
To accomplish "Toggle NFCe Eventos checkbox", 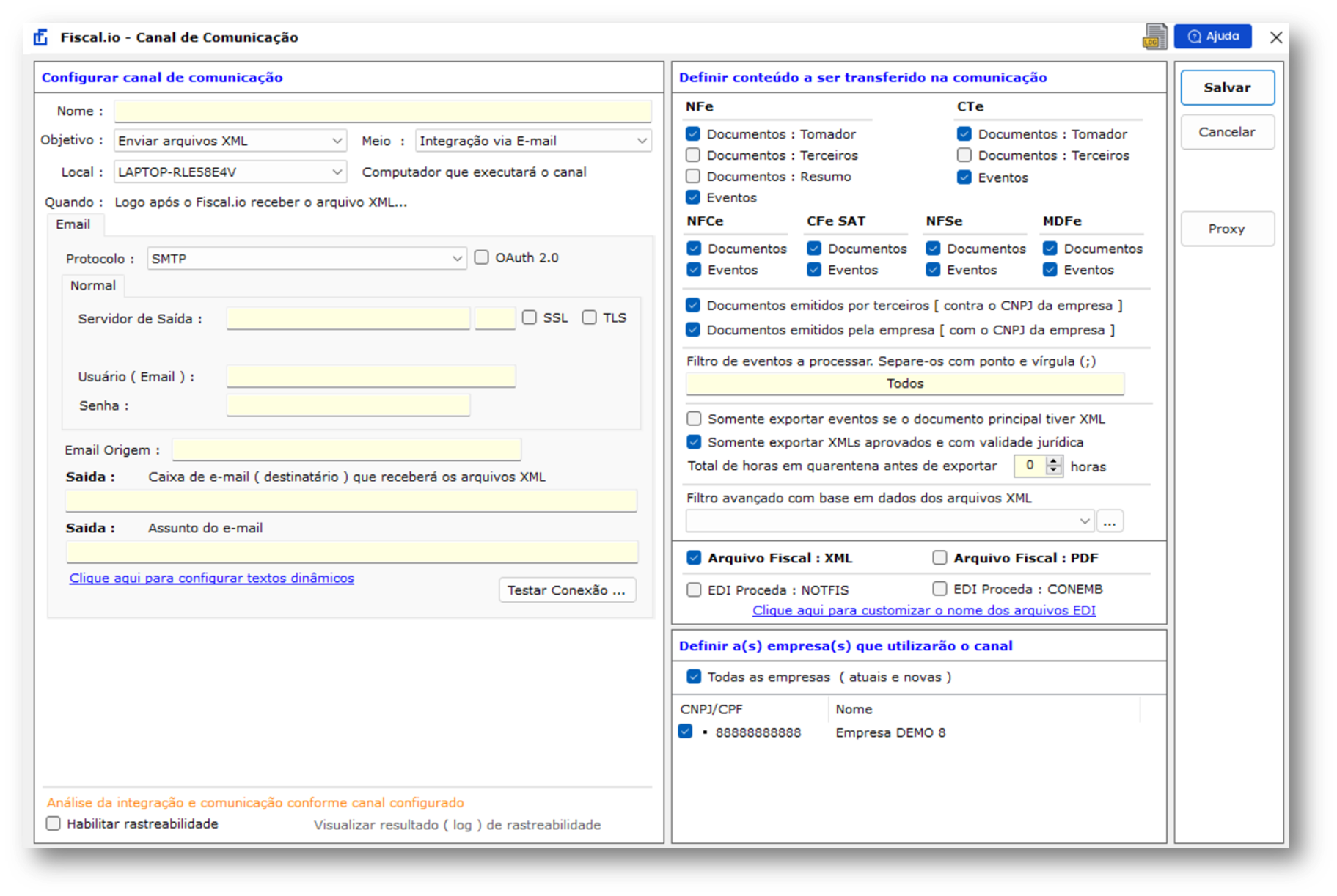I will 694,270.
